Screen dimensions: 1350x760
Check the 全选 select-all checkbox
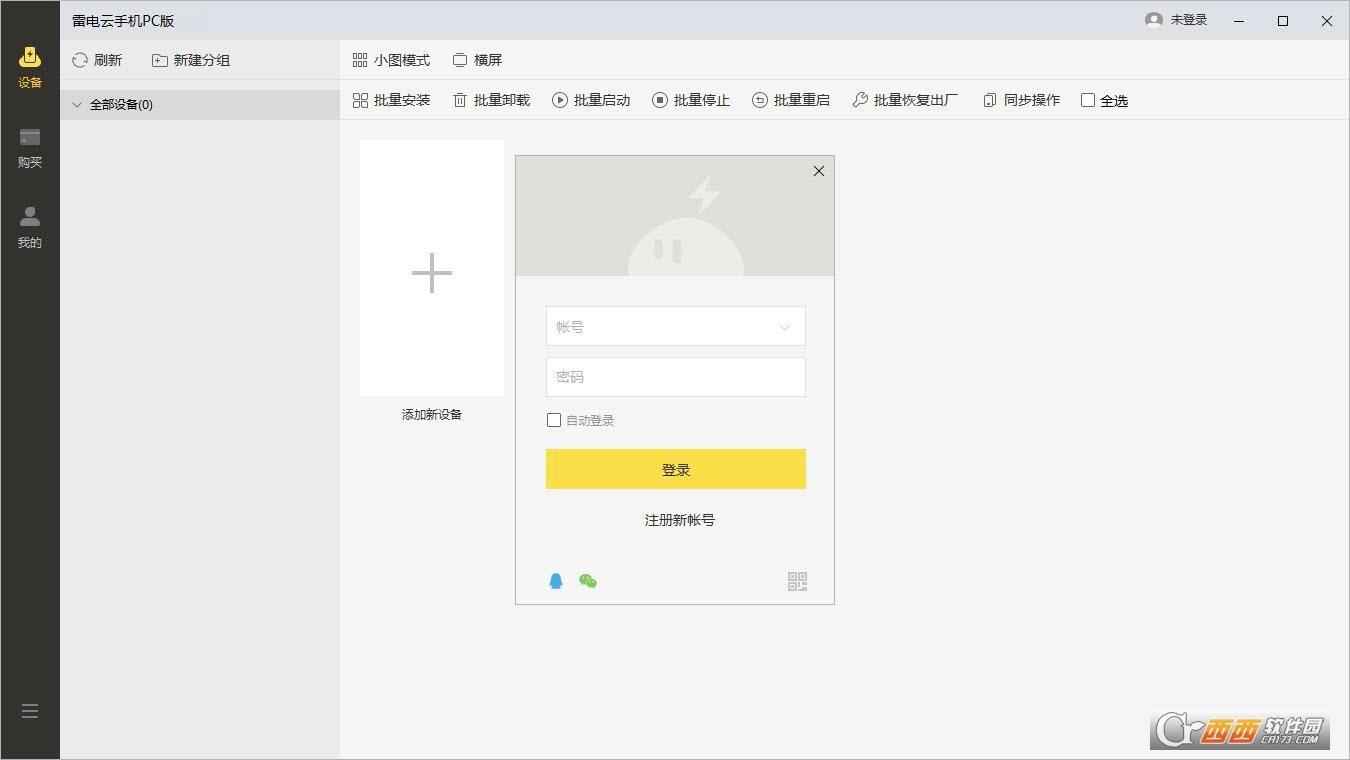click(1087, 100)
